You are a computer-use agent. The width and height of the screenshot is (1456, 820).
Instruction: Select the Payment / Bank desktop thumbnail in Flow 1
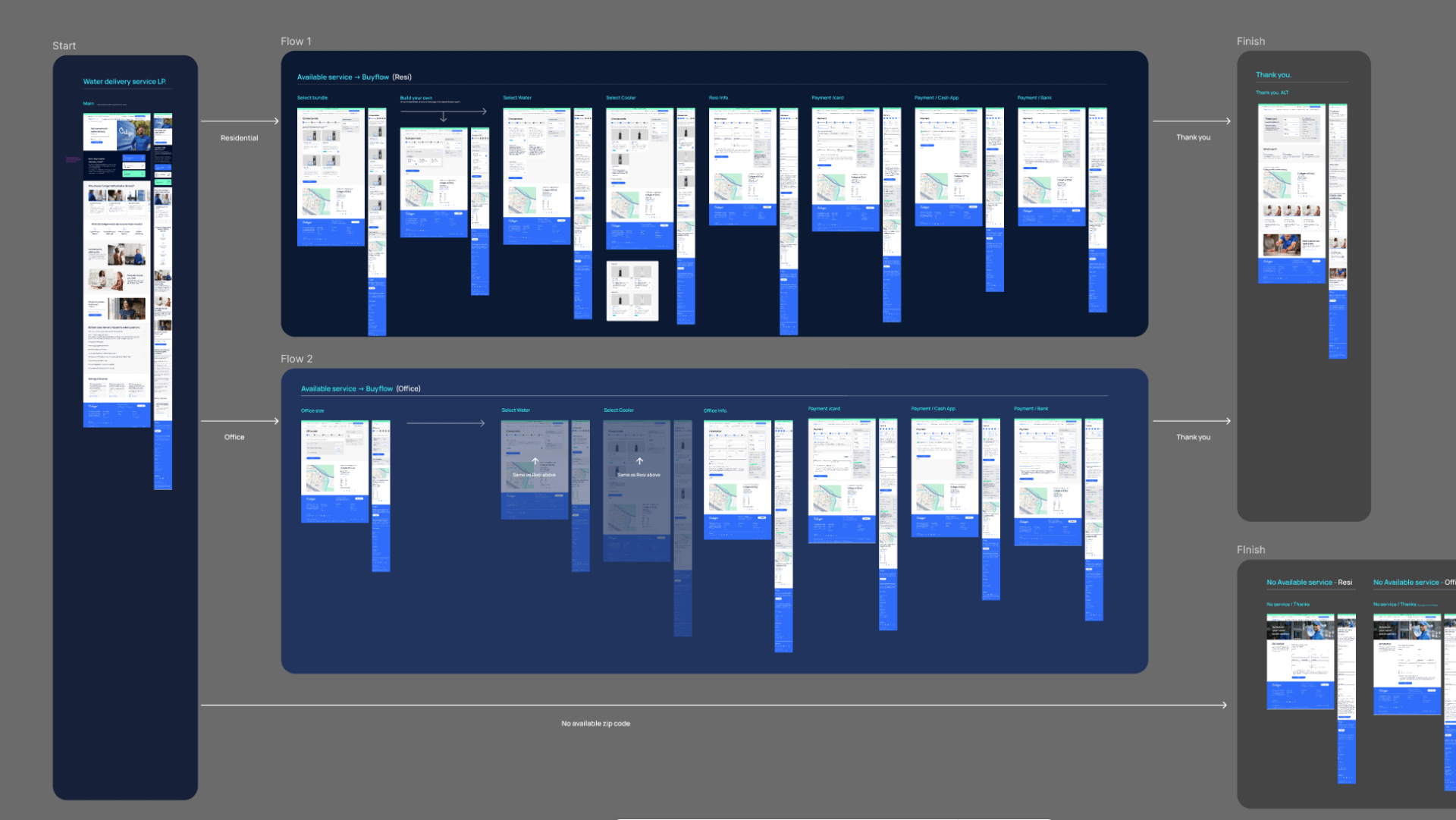pos(1051,167)
